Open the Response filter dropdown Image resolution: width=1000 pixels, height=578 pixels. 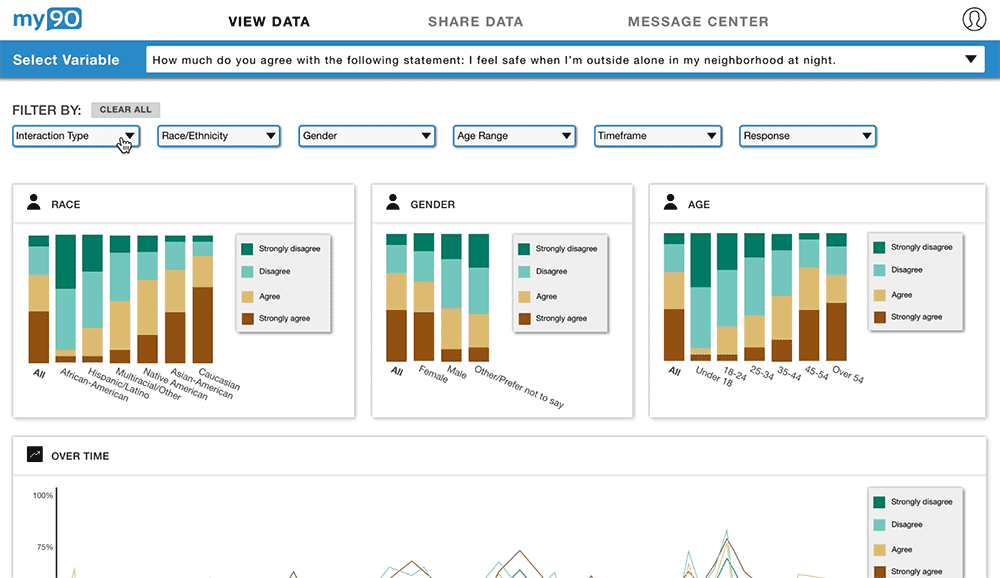pos(807,136)
